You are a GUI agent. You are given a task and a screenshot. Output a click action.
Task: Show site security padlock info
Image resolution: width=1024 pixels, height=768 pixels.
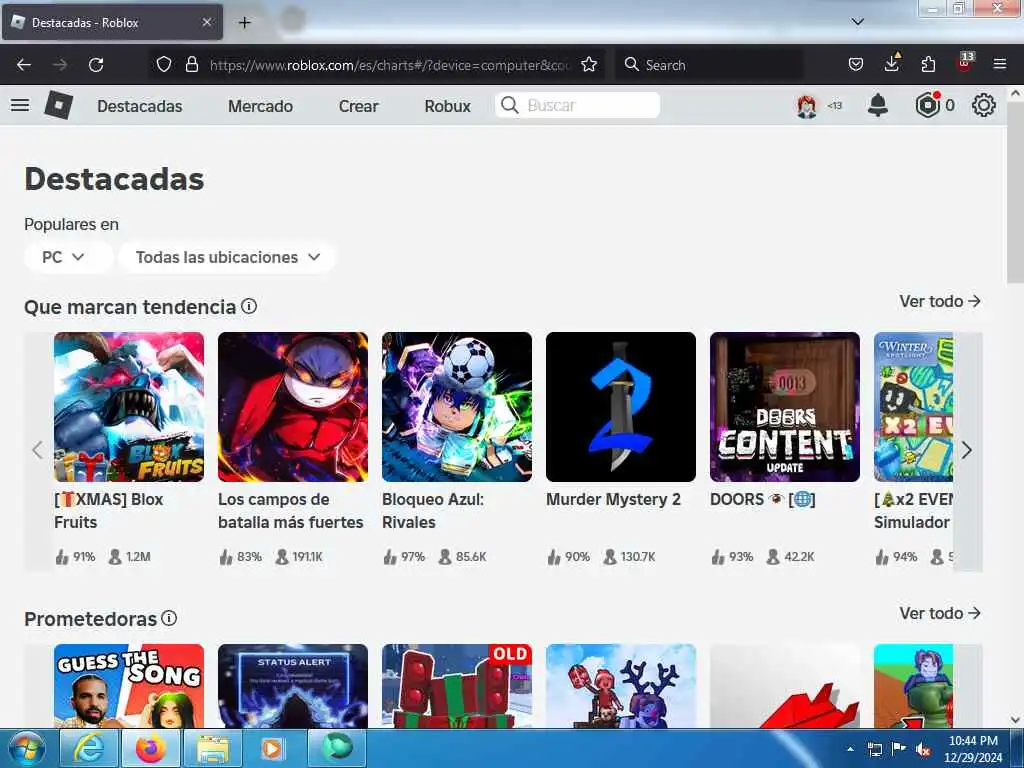pos(191,65)
